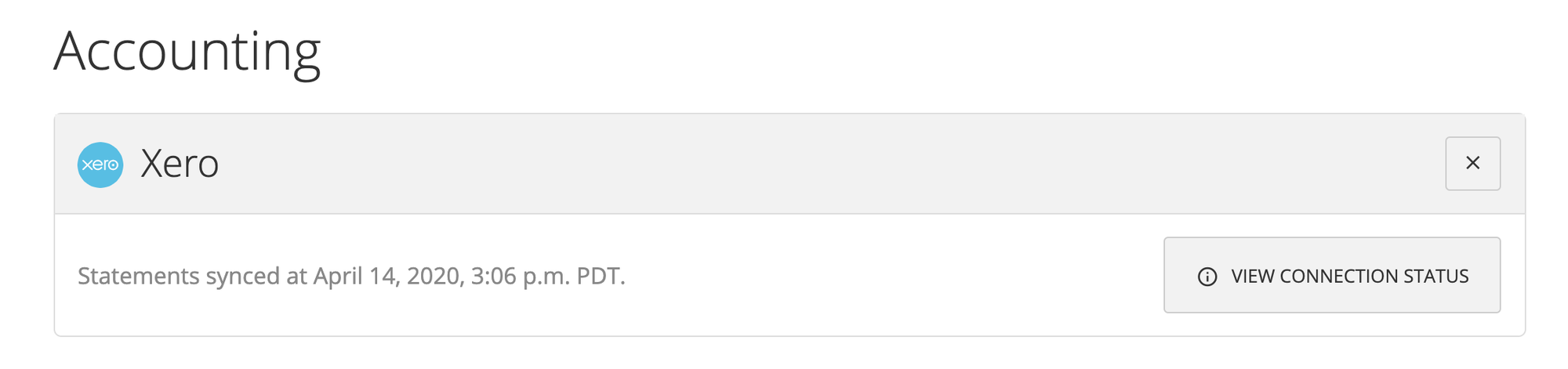Click the Statements synced message
The height and width of the screenshot is (369, 1568).
351,277
